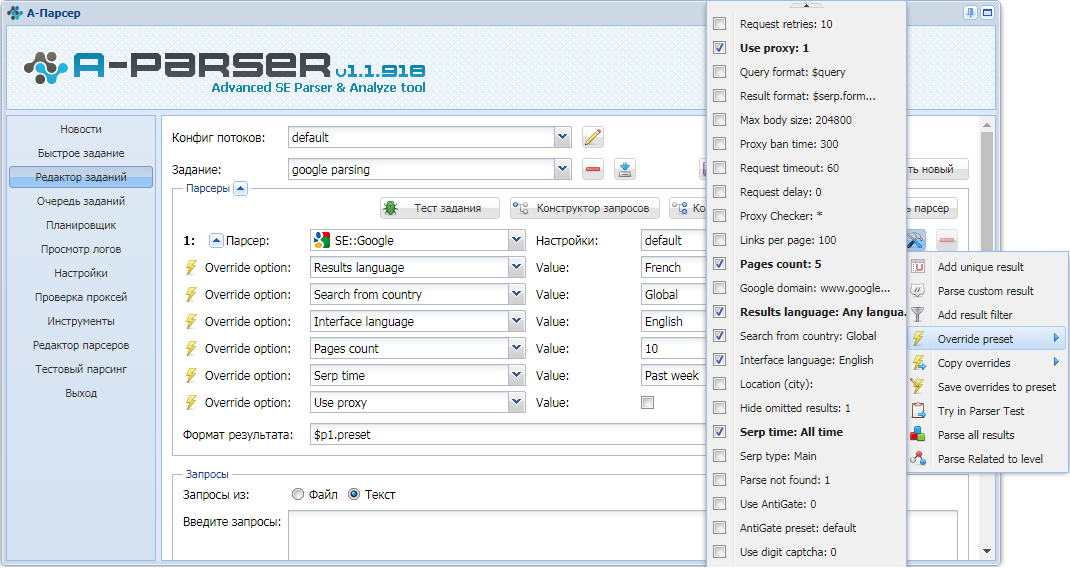Click the page scrollbar up arrow
This screenshot has width=1070, height=568.
point(987,125)
